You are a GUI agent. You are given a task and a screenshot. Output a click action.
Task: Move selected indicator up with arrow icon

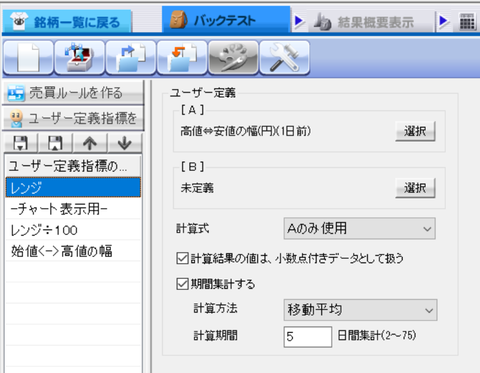(x=90, y=143)
